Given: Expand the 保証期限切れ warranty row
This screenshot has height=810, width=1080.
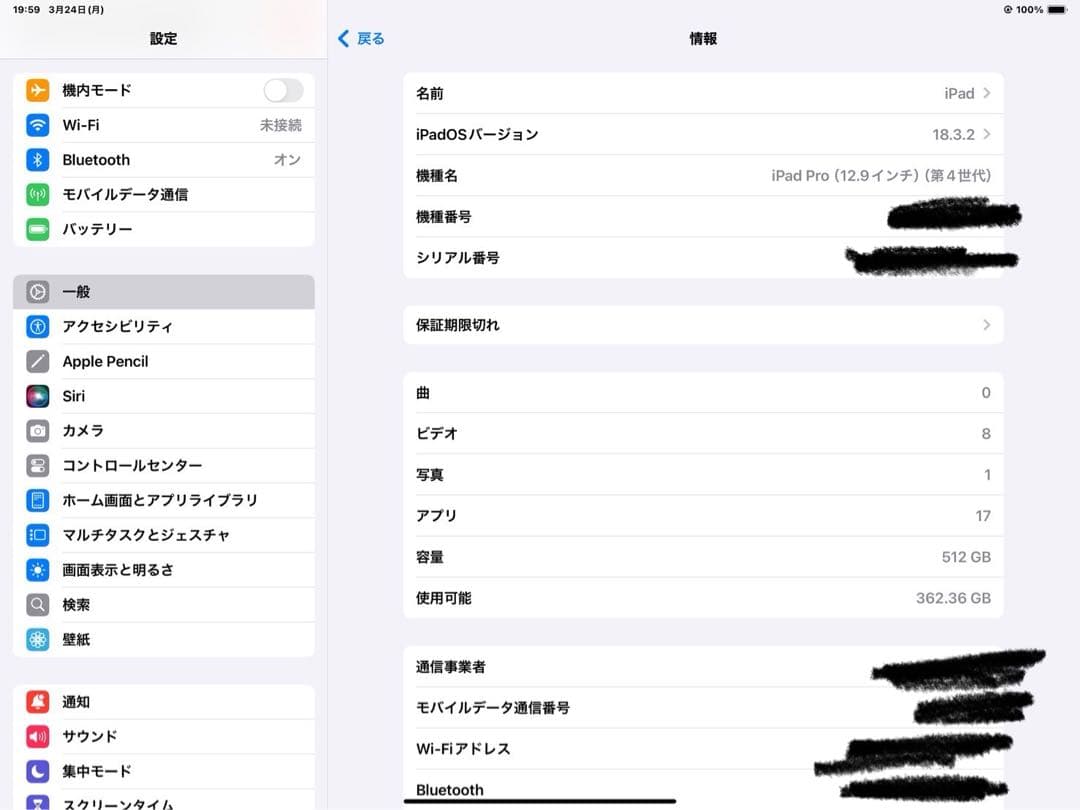Looking at the screenshot, I should [x=986, y=325].
